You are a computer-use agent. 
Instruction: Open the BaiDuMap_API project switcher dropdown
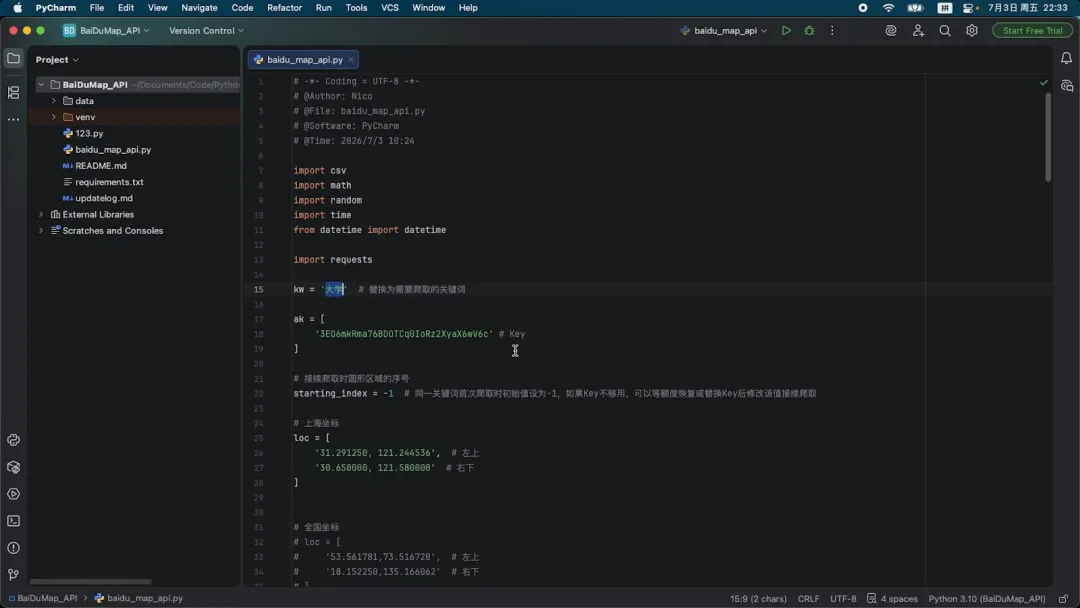tap(106, 30)
